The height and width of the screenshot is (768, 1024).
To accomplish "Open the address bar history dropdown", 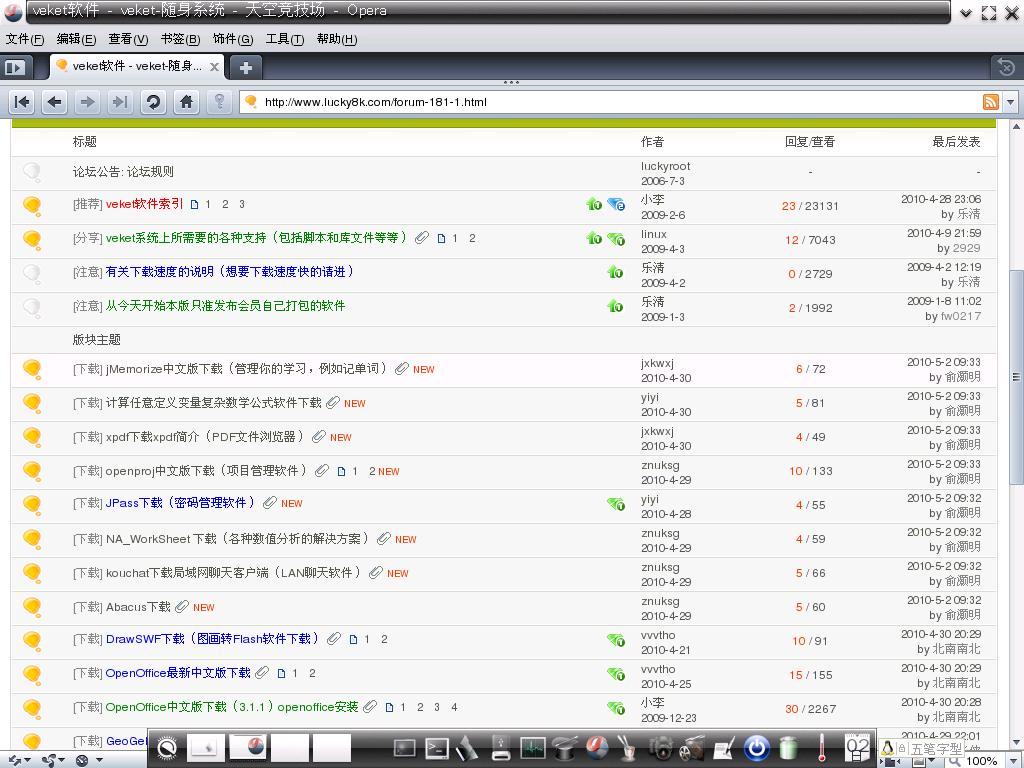I will (1011, 102).
